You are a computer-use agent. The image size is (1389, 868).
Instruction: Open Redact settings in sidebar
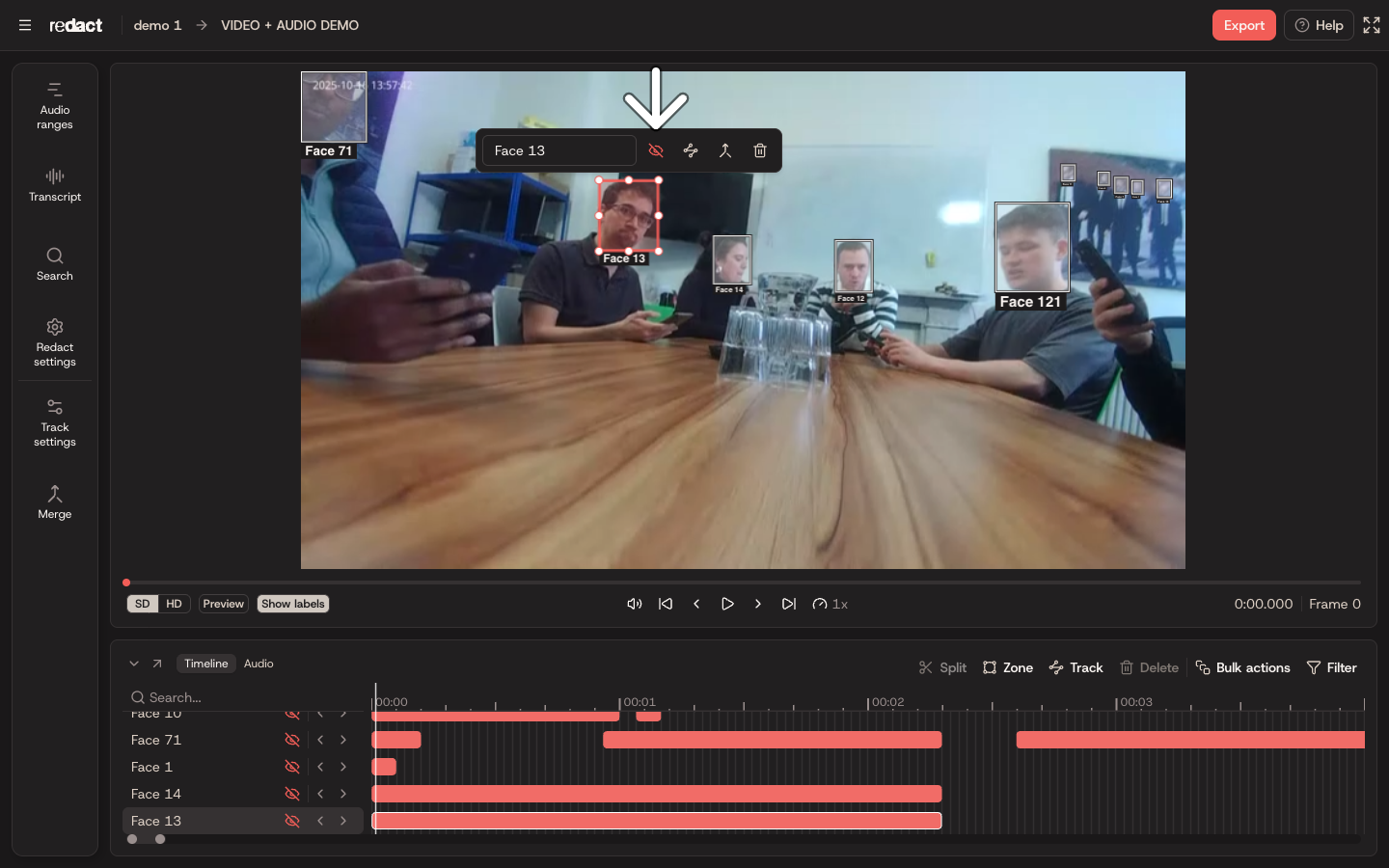coord(55,342)
